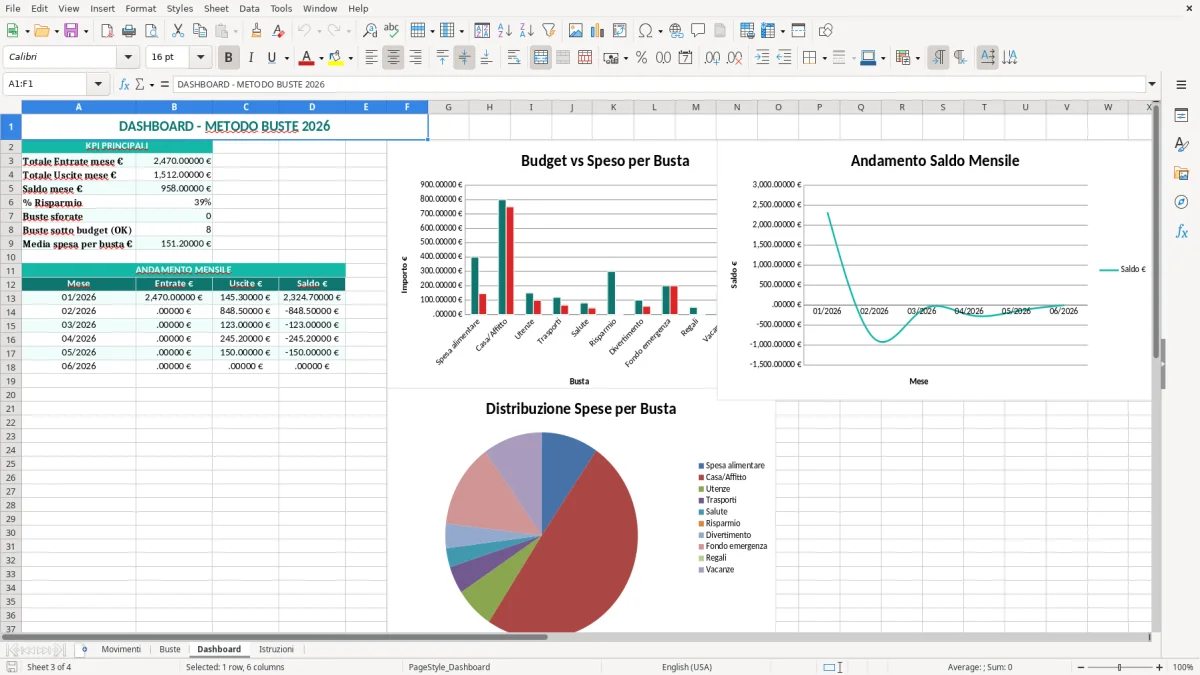Open the Font Name dropdown
Image resolution: width=1200 pixels, height=675 pixels.
coord(127,58)
